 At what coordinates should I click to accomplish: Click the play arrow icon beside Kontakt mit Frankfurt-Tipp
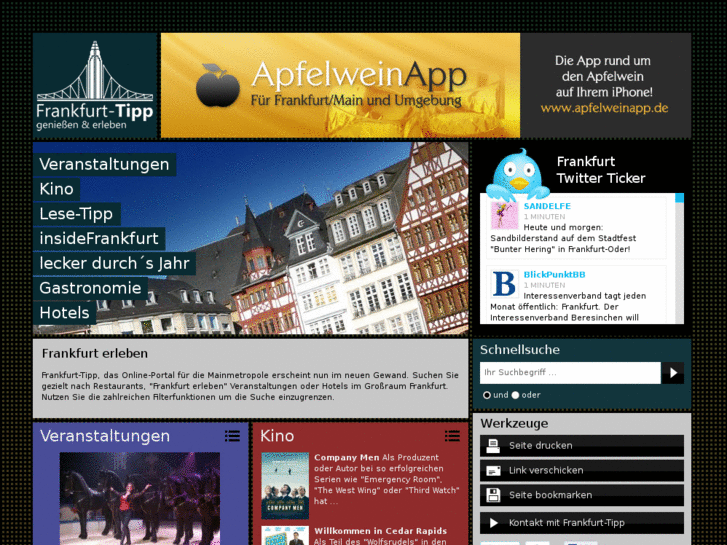click(x=493, y=523)
